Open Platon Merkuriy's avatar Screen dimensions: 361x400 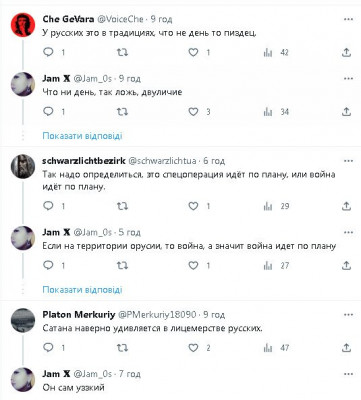[23, 320]
